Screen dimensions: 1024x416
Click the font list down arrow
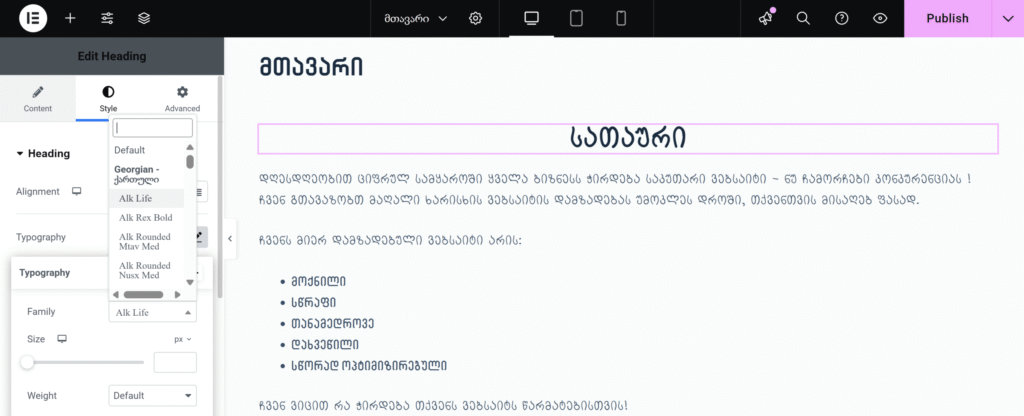coord(190,282)
